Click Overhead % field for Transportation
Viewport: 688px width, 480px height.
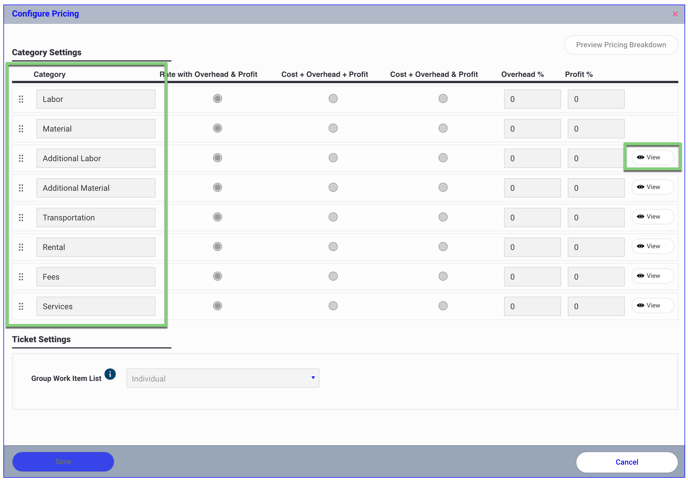532,218
